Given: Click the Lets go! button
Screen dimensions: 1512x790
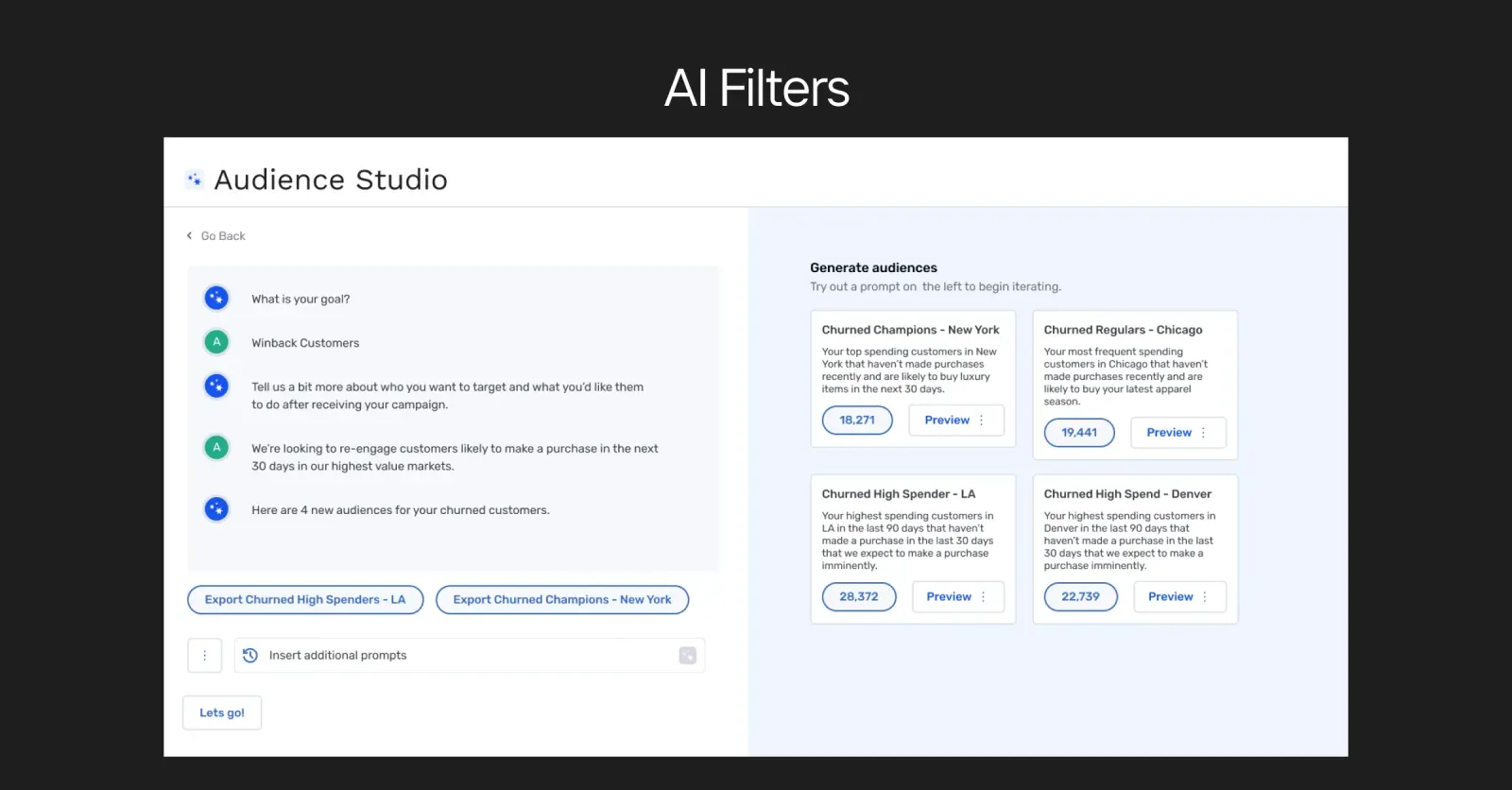Looking at the screenshot, I should click(222, 713).
